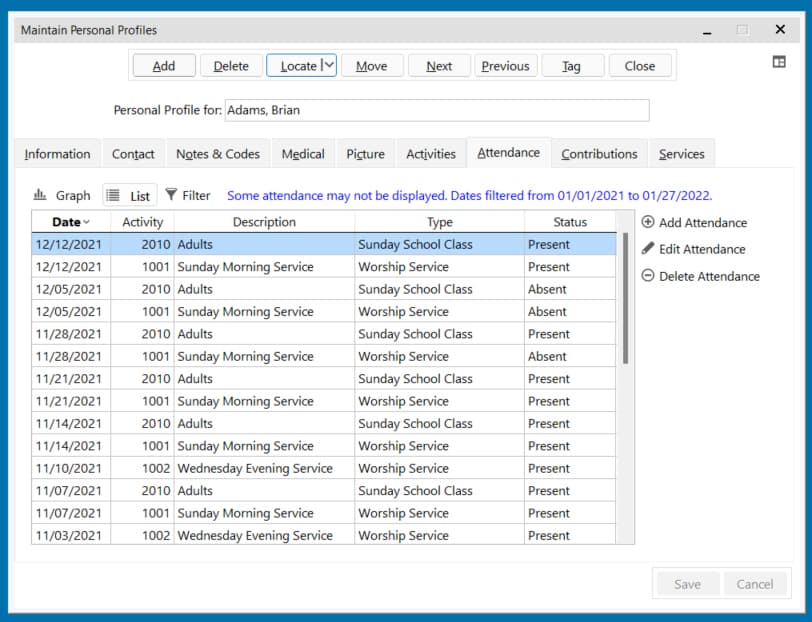Click the Personal Profile name field

click(437, 110)
